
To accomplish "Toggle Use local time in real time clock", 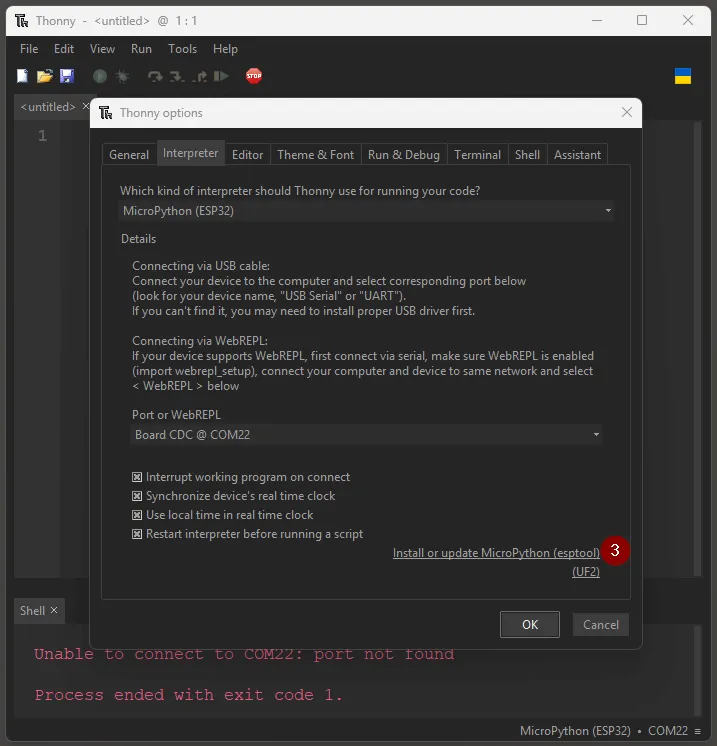I will pyautogui.click(x=137, y=515).
